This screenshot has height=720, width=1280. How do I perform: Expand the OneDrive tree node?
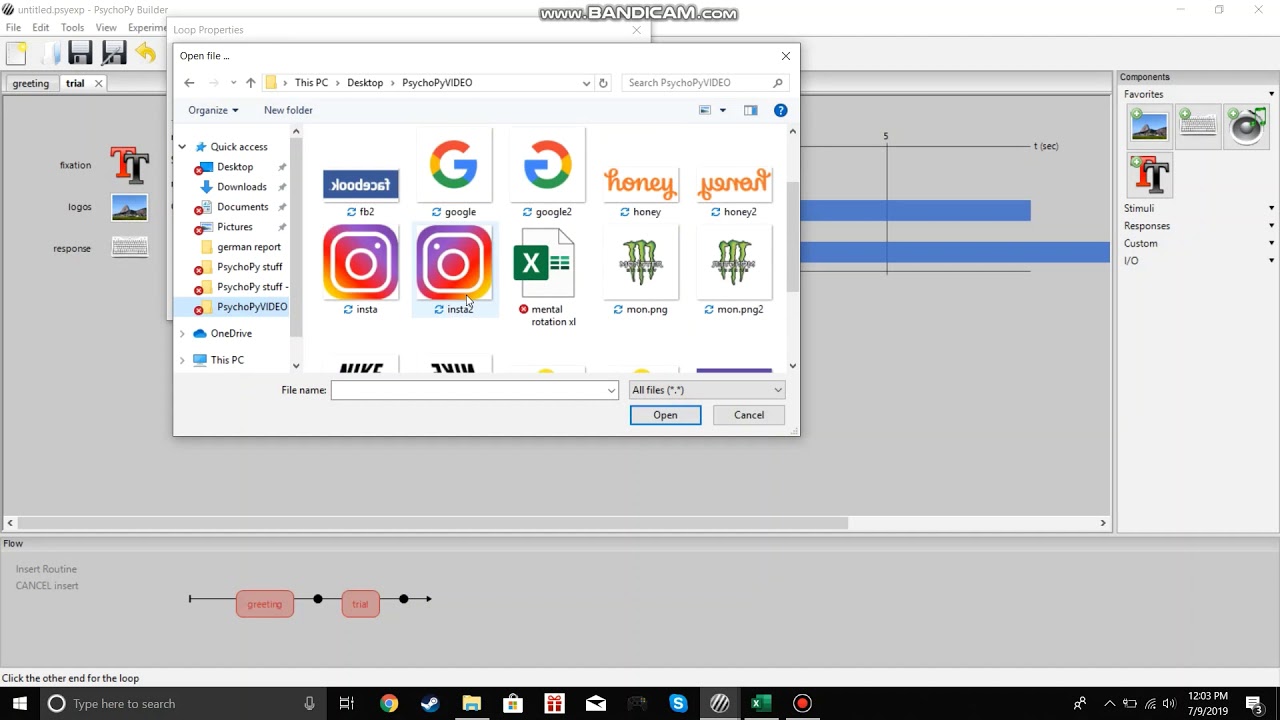point(182,333)
